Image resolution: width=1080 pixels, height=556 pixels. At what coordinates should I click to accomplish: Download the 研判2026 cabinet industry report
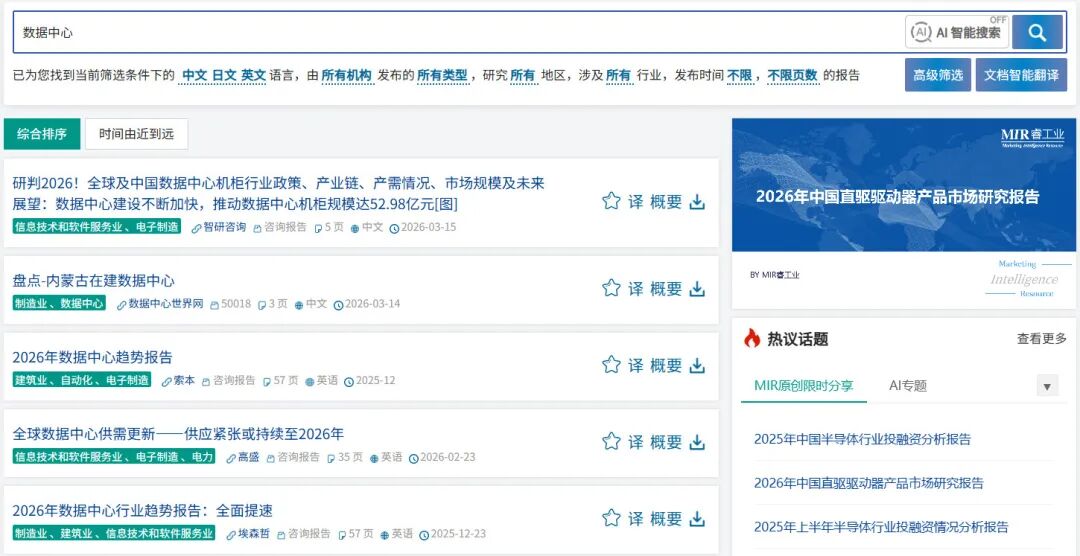(697, 201)
